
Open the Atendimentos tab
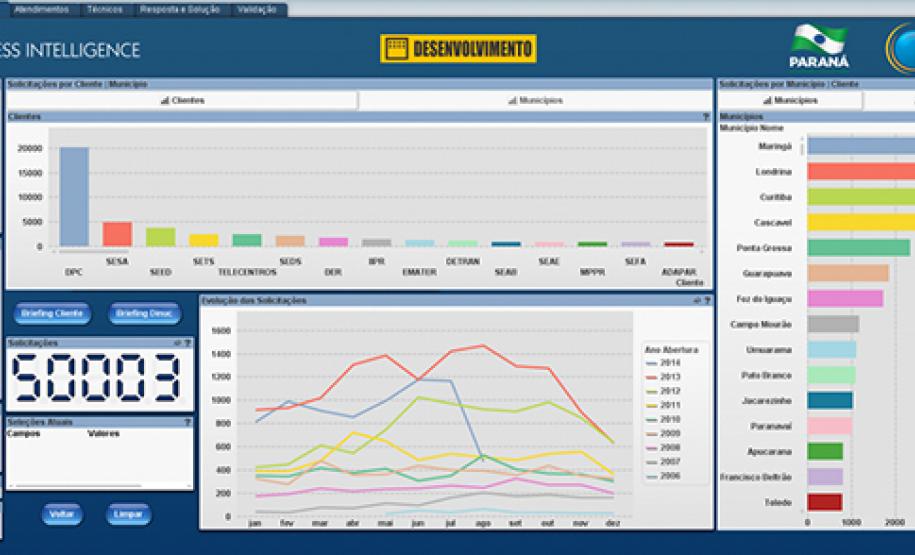tap(41, 9)
